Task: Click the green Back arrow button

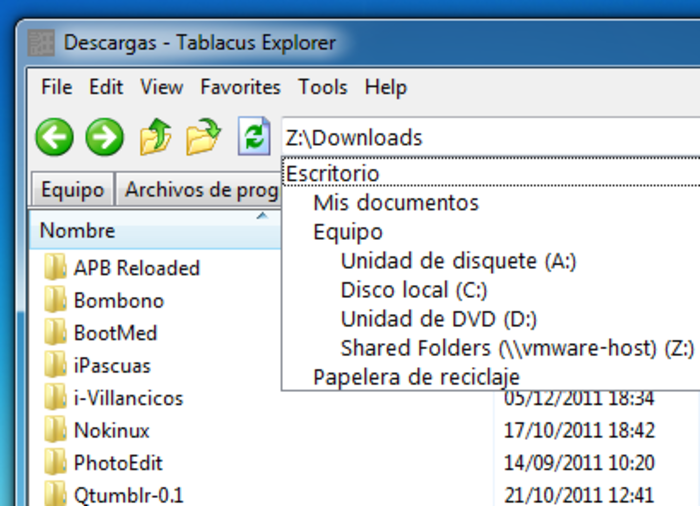Action: point(54,137)
